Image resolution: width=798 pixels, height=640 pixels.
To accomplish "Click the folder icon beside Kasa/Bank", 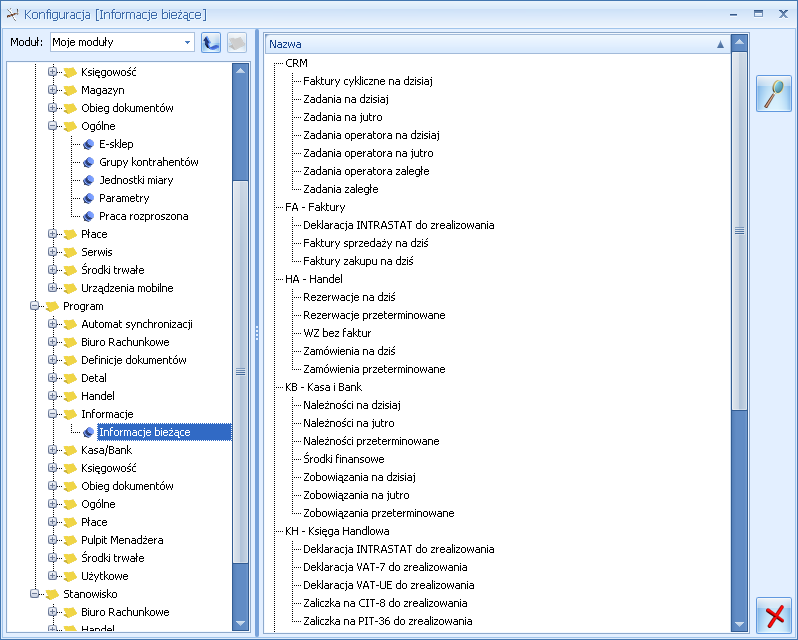I will coord(70,450).
